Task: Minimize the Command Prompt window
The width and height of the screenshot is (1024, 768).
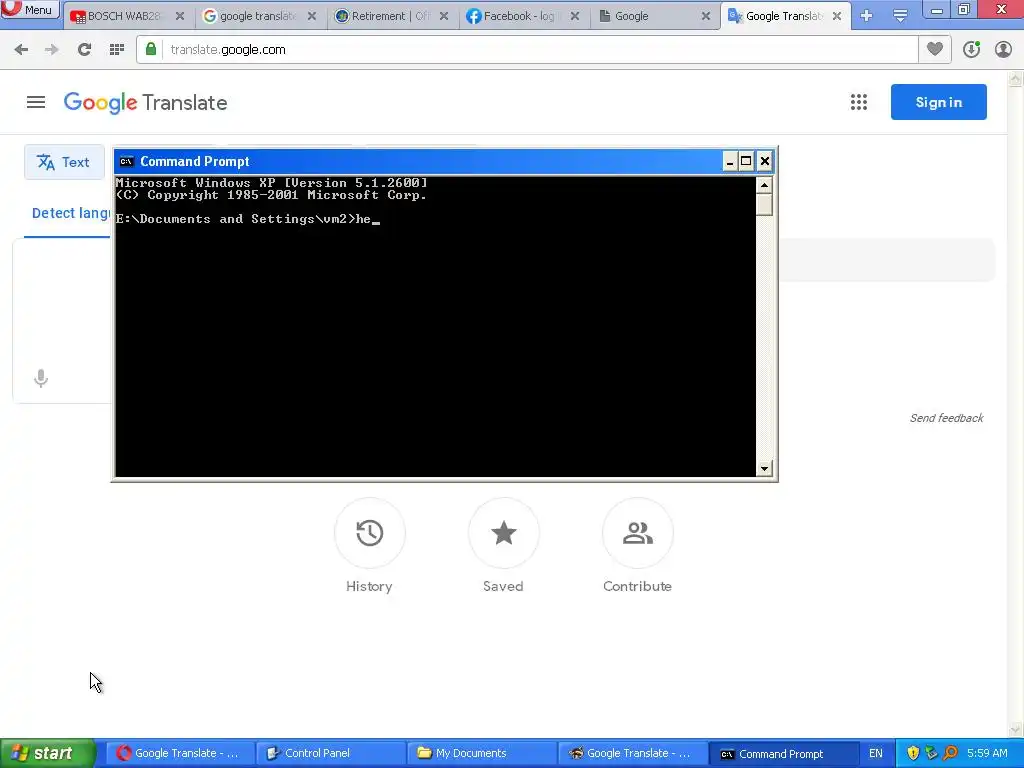Action: coord(729,161)
